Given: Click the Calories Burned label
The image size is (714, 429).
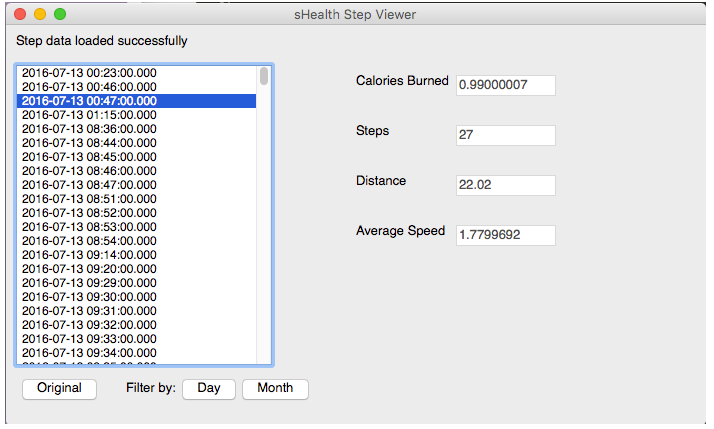Looking at the screenshot, I should [402, 81].
